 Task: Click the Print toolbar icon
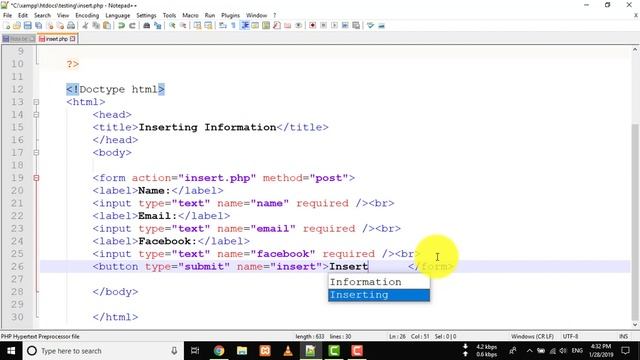pos(71,25)
